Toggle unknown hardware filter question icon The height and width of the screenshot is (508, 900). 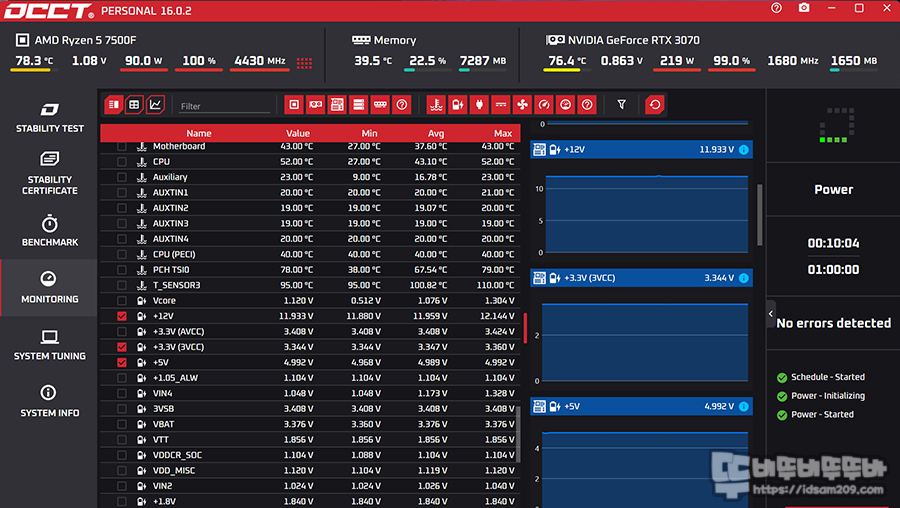point(402,104)
